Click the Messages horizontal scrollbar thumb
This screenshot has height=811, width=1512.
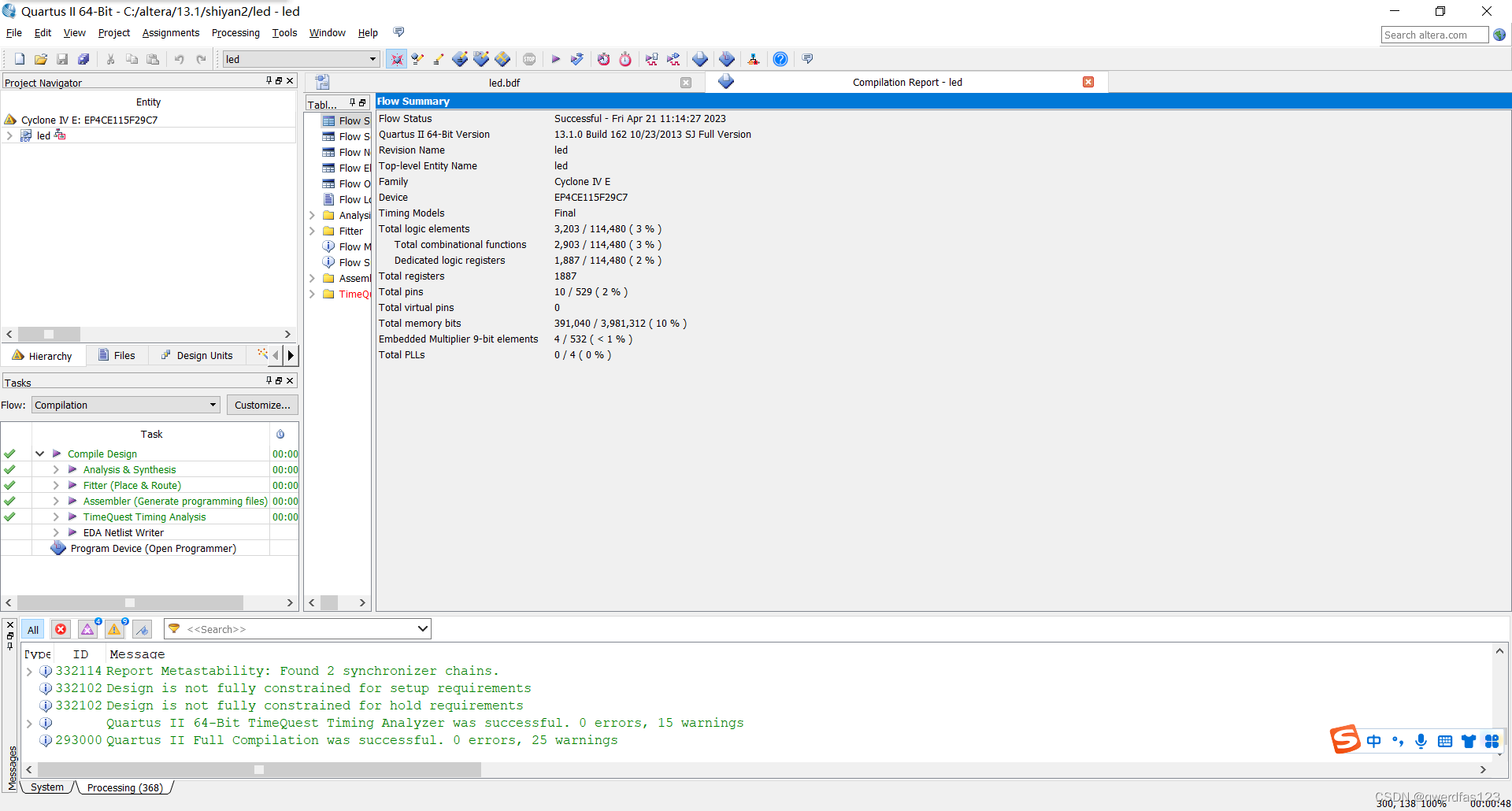[x=259, y=770]
